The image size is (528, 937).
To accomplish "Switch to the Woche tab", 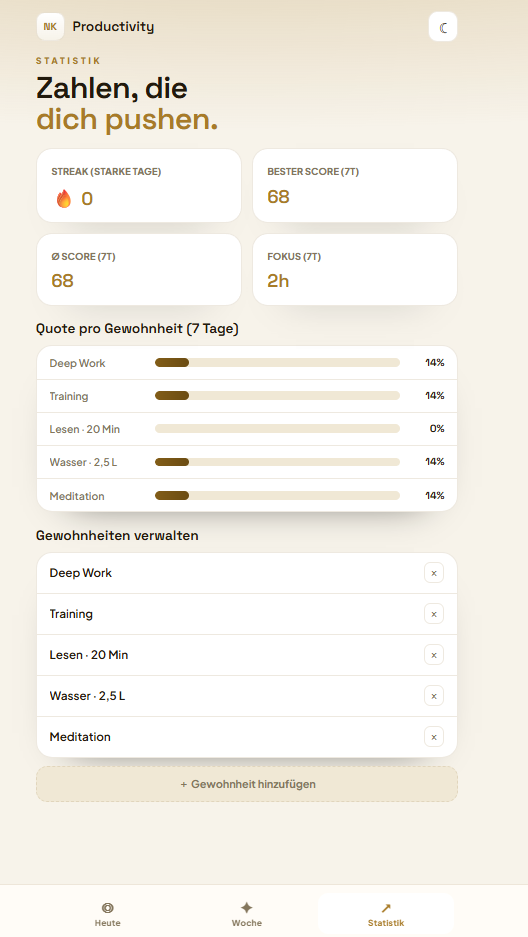I will pyautogui.click(x=247, y=914).
